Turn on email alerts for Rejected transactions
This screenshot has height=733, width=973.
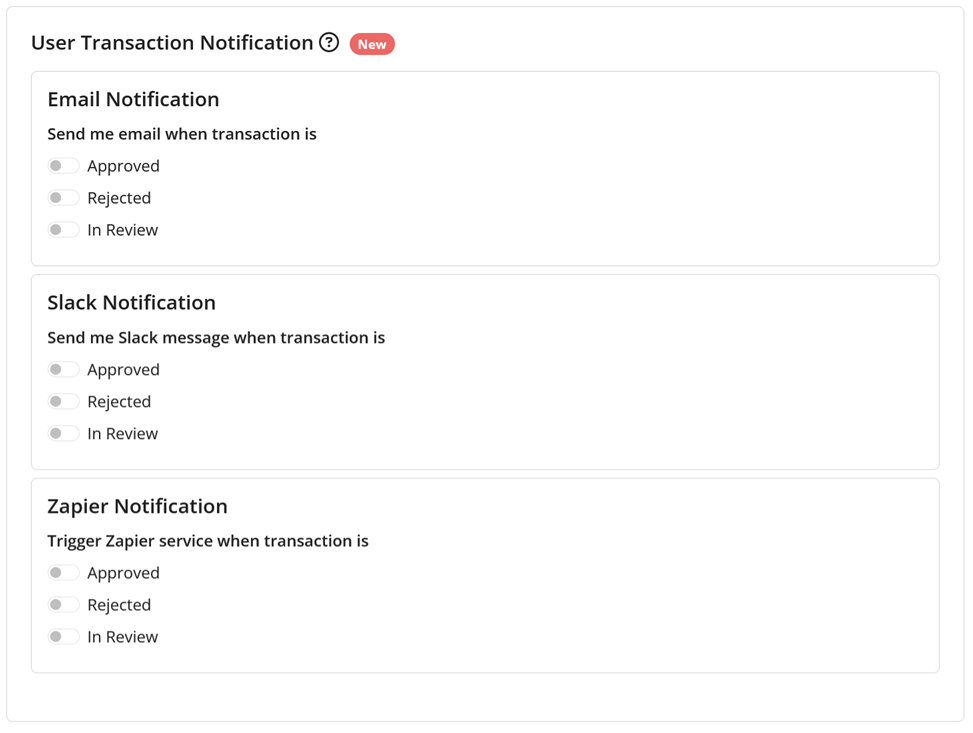pyautogui.click(x=63, y=197)
